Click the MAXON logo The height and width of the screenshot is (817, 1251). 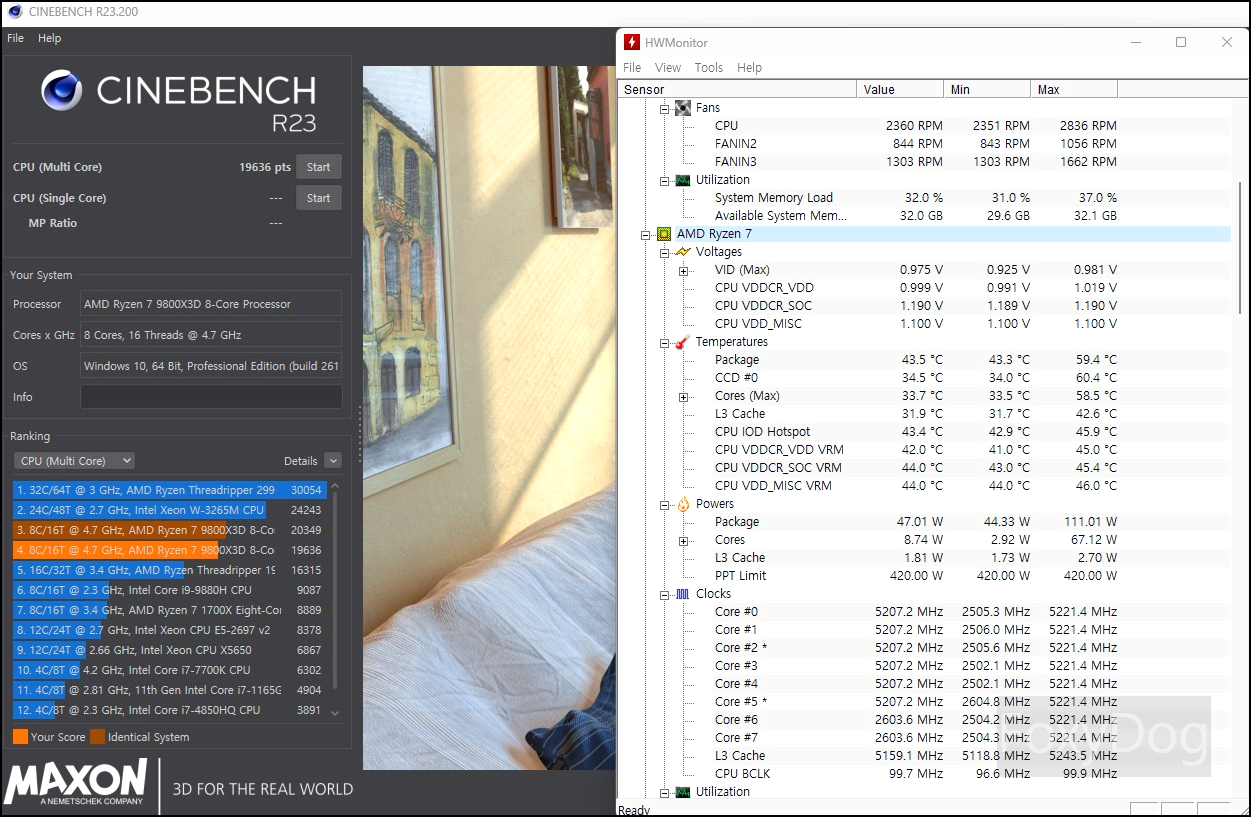coord(75,781)
